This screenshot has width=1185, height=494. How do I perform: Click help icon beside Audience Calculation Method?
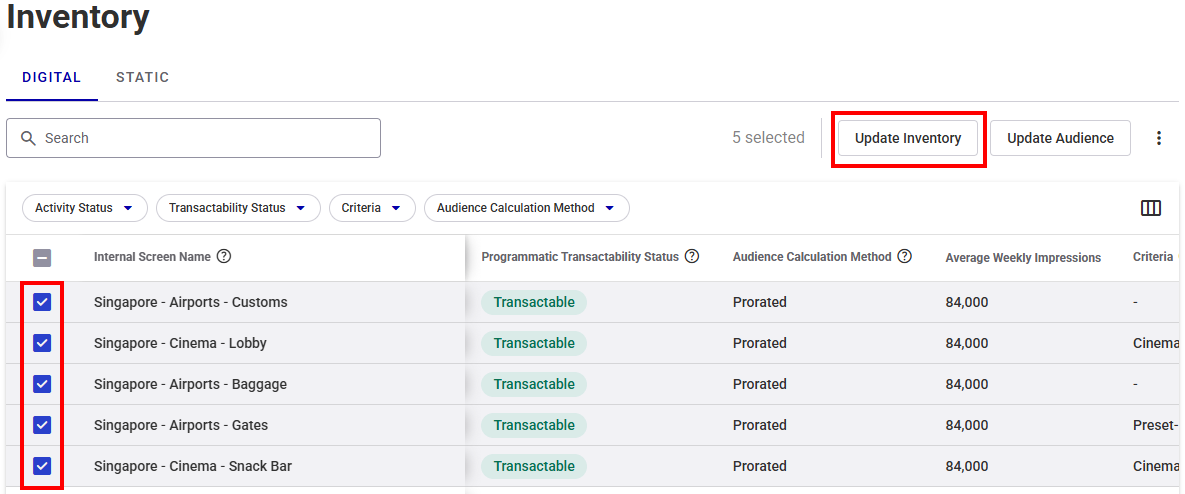pyautogui.click(x=904, y=257)
